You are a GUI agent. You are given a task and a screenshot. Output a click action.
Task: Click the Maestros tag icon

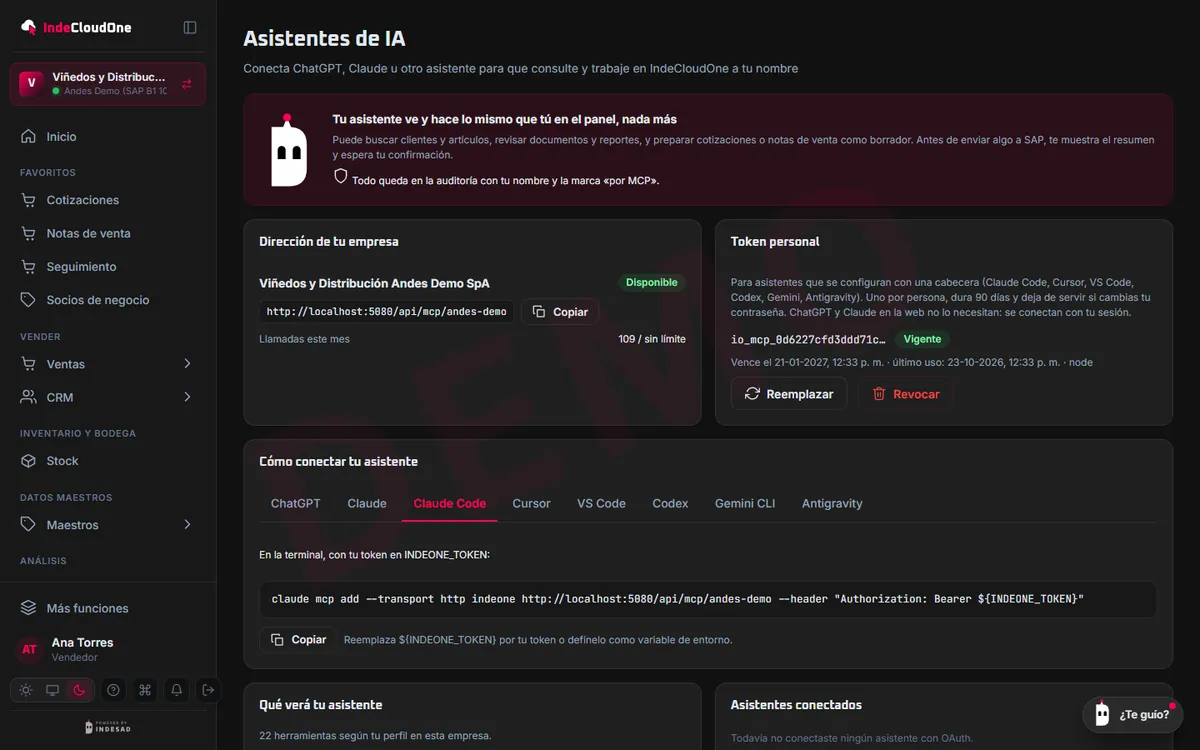click(x=28, y=525)
